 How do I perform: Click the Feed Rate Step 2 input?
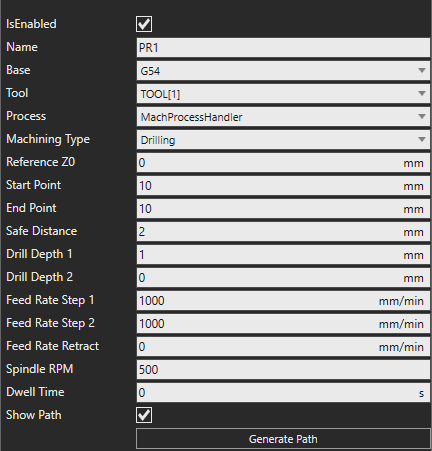click(283, 324)
